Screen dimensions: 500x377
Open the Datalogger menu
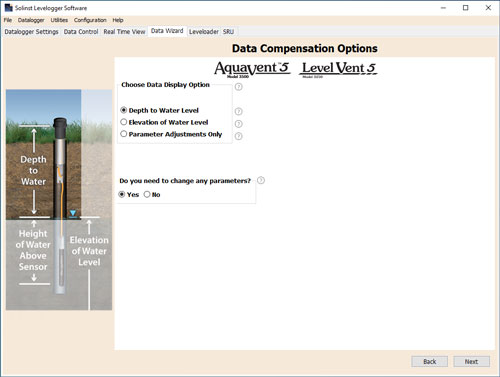(x=31, y=20)
